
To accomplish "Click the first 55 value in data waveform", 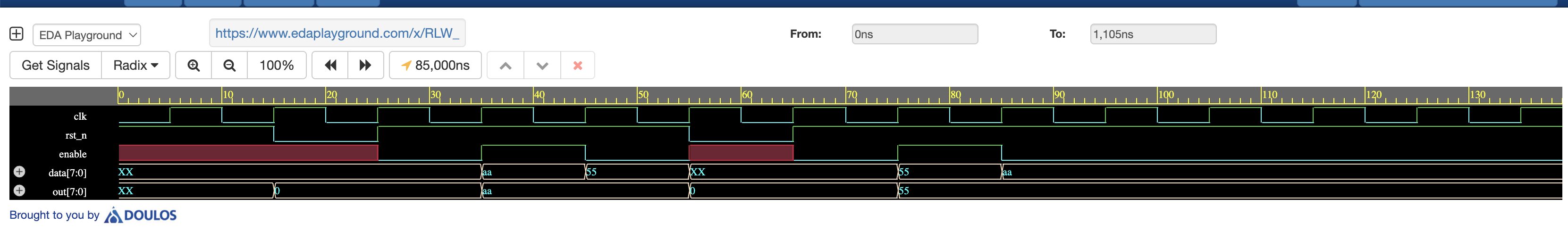I will tap(591, 172).
